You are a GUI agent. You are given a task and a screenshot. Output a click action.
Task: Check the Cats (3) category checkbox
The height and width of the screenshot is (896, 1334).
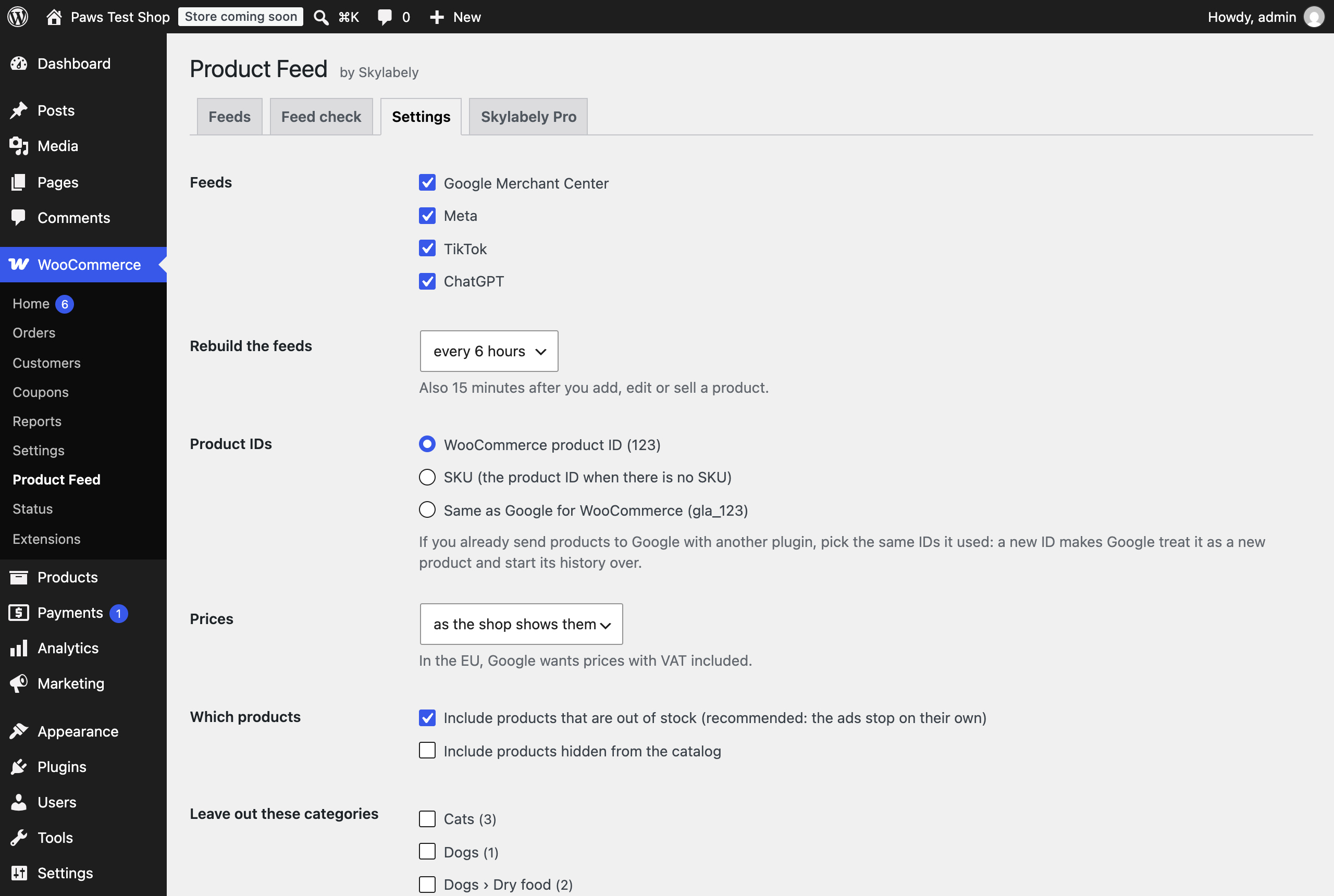(x=427, y=819)
